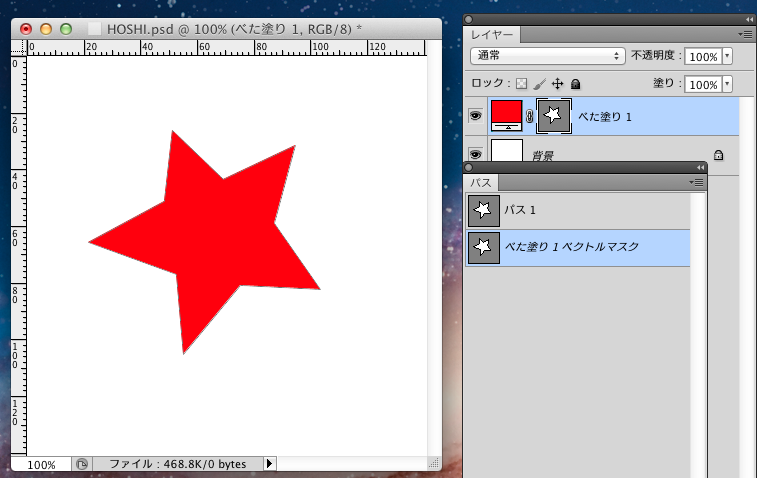757x478 pixels.
Task: Open the 不透明度 opacity arrow dropdown
Action: (727, 57)
